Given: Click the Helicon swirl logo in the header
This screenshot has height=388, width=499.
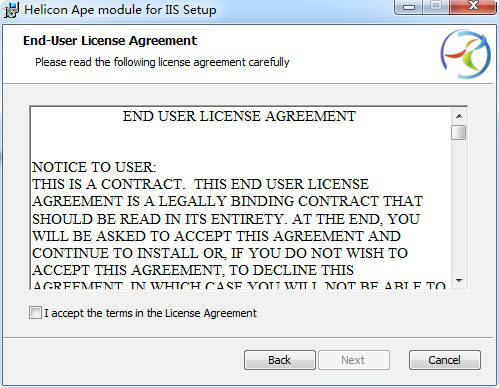Looking at the screenshot, I should [x=466, y=54].
